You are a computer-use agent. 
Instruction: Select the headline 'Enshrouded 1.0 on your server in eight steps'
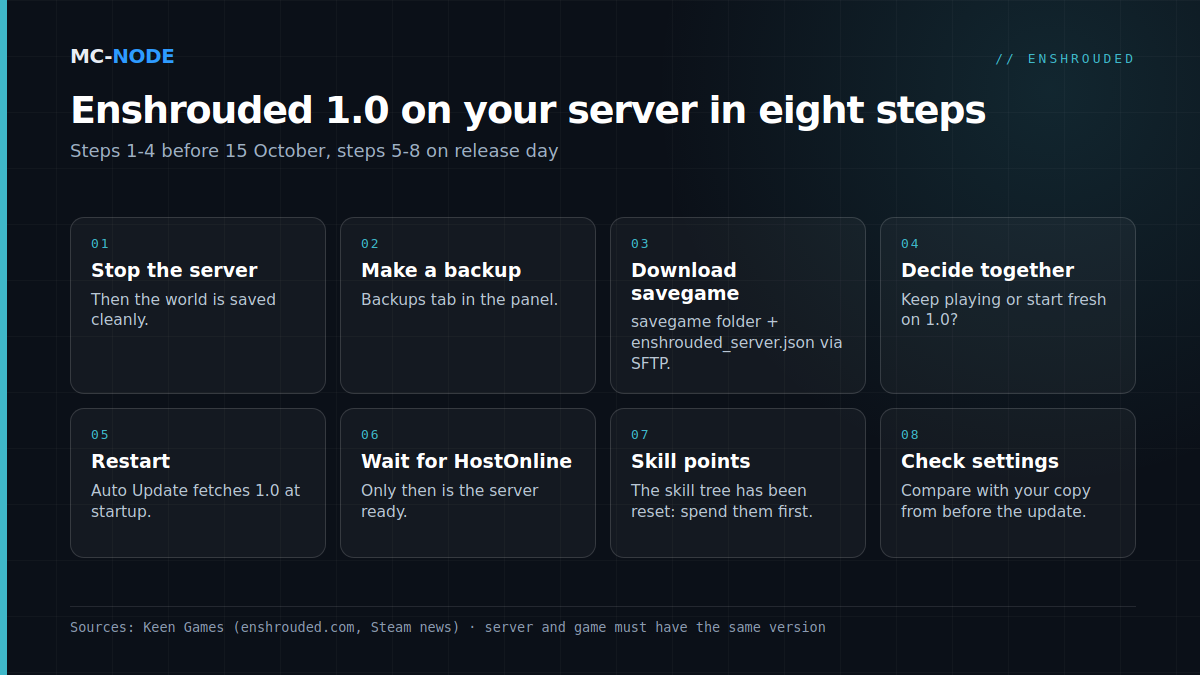coord(528,110)
